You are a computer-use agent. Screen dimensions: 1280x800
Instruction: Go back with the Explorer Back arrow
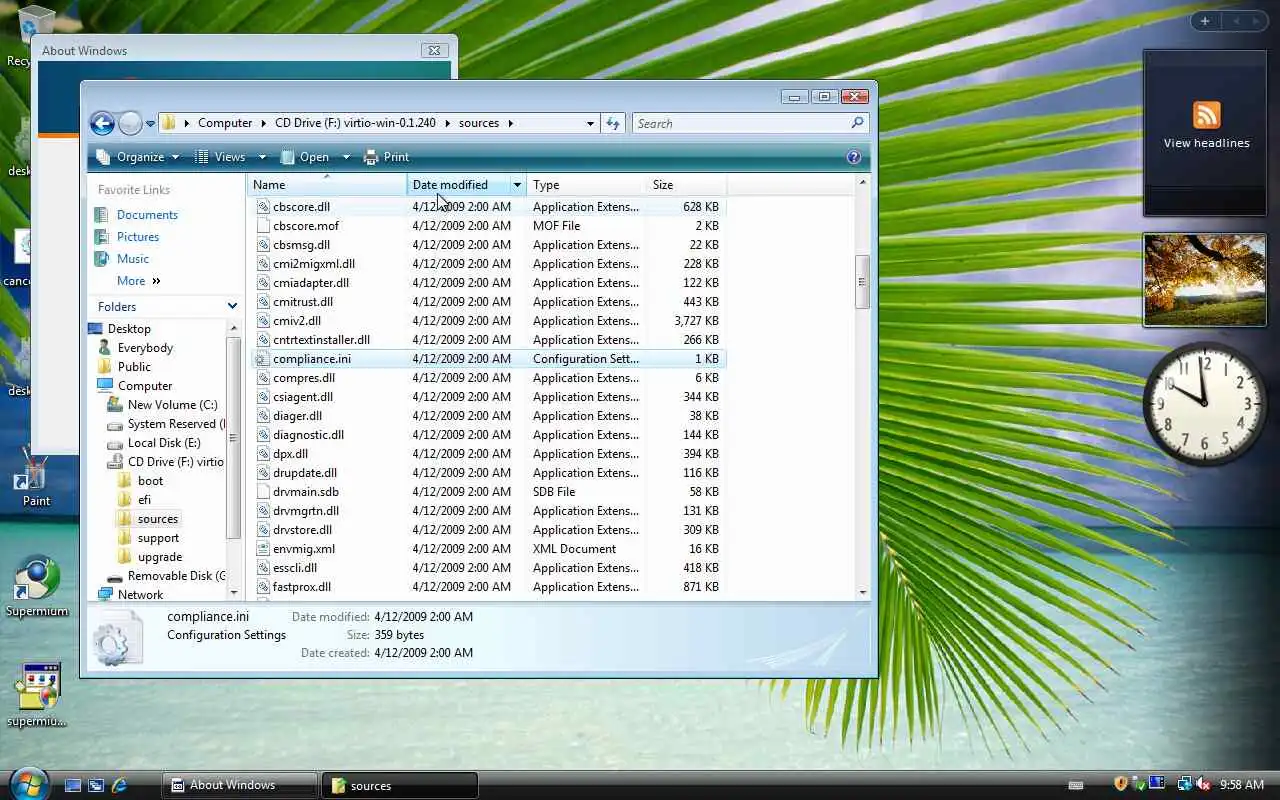102,123
